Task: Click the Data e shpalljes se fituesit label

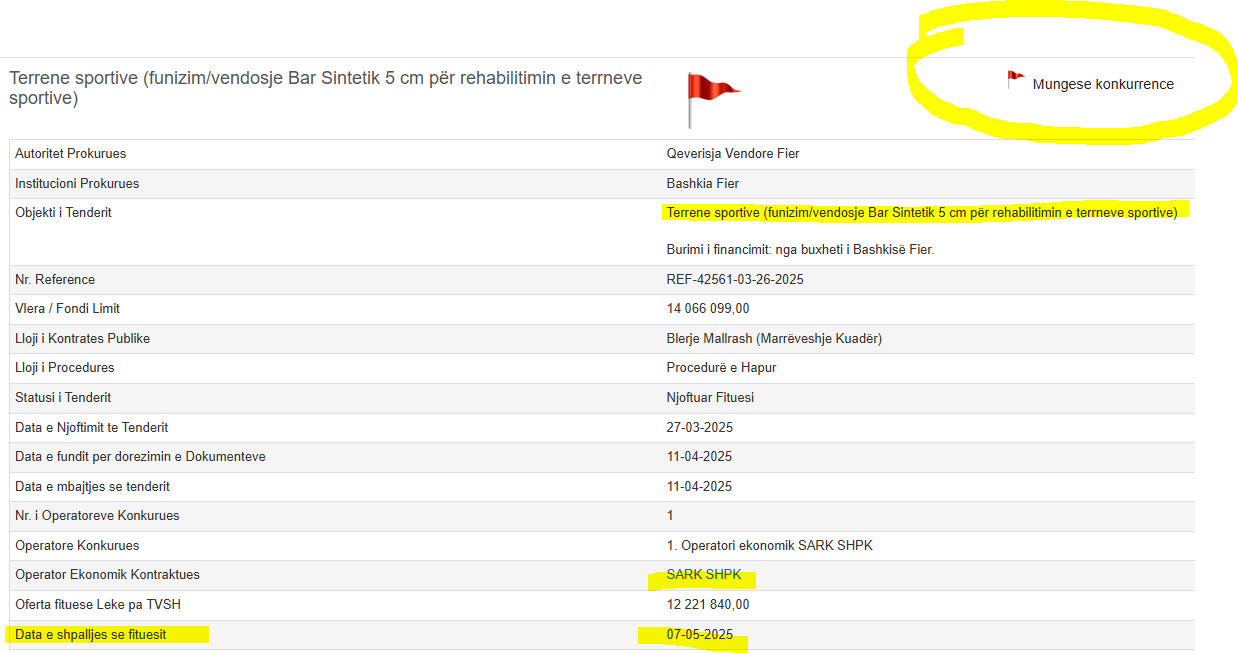Action: [x=90, y=635]
